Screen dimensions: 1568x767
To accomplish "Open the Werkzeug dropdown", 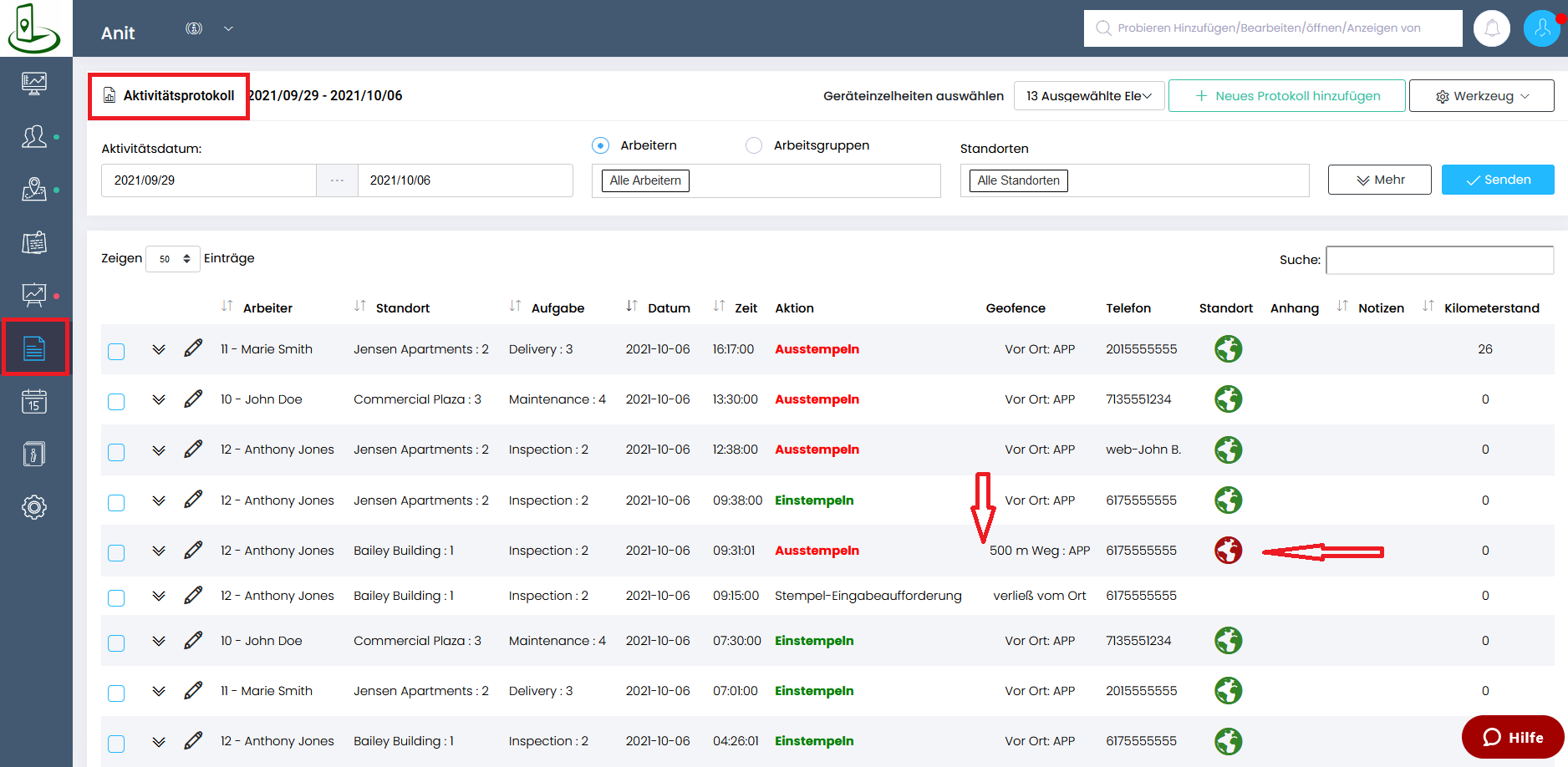I will 1481,96.
